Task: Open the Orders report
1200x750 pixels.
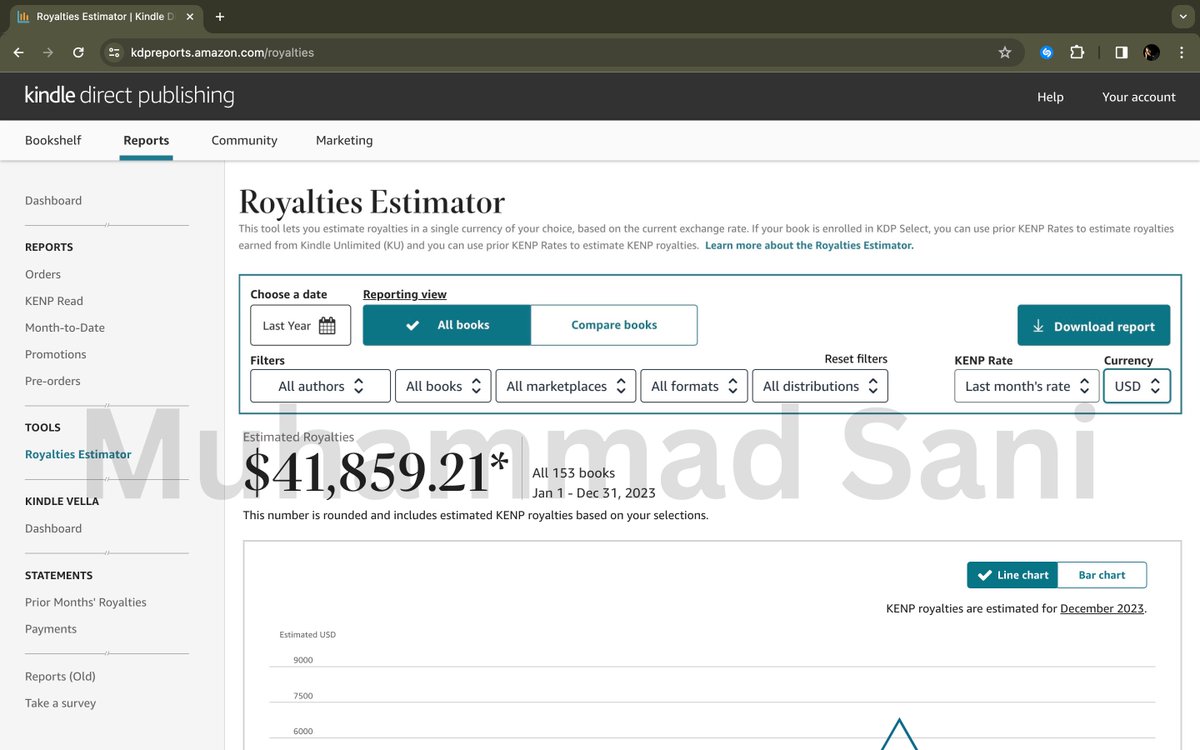Action: coord(43,274)
